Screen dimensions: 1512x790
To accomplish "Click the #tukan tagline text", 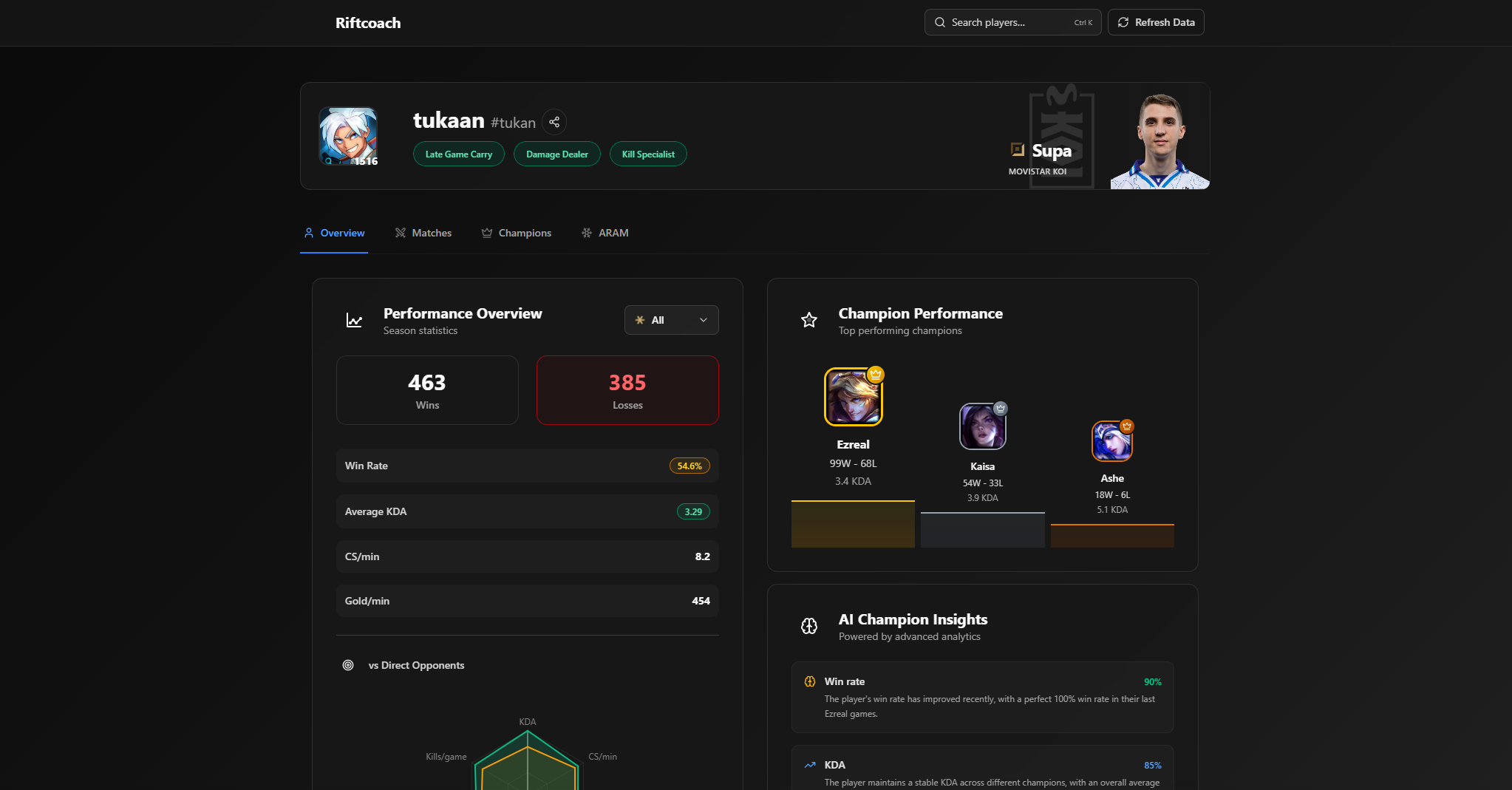I will tap(513, 123).
